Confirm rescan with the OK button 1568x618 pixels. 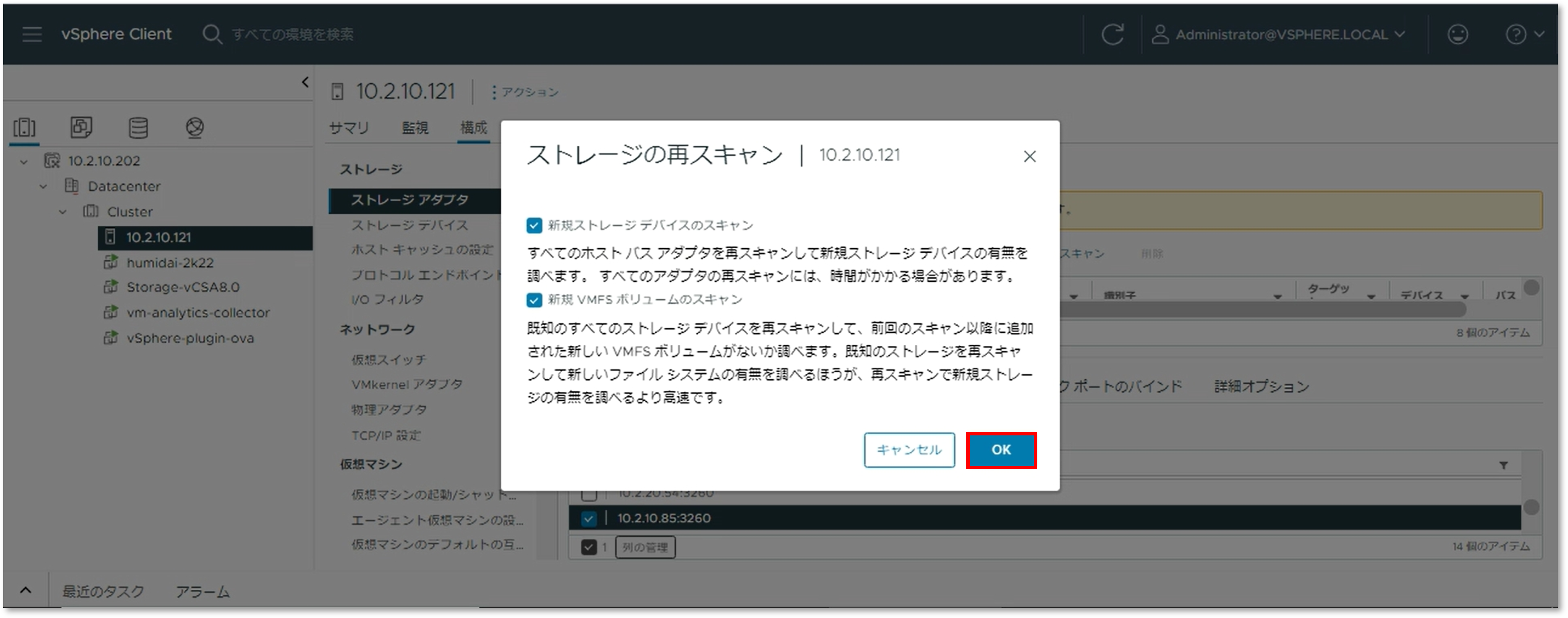tap(1001, 450)
